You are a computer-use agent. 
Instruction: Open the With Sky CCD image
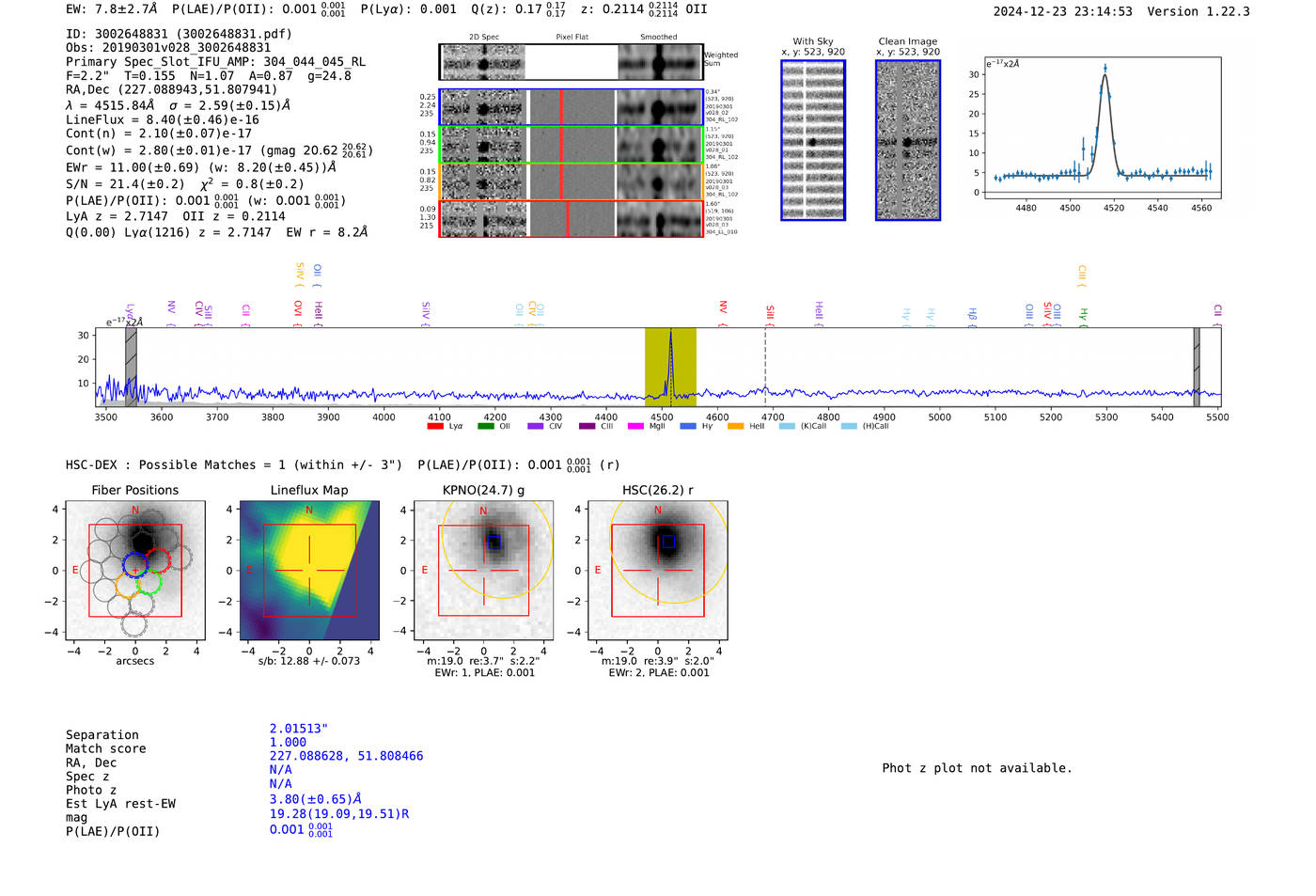[x=813, y=140]
